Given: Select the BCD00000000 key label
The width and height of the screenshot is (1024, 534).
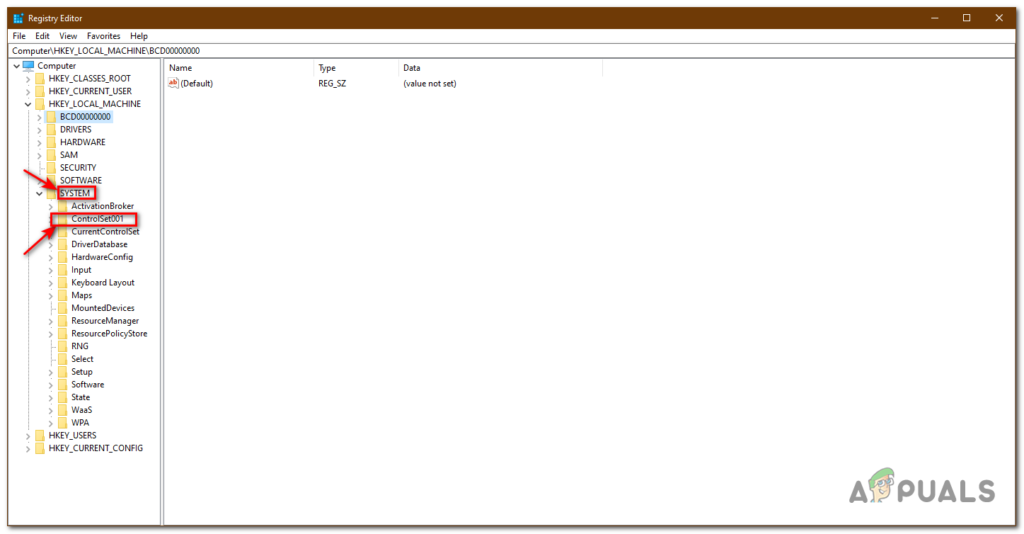Looking at the screenshot, I should click(85, 117).
